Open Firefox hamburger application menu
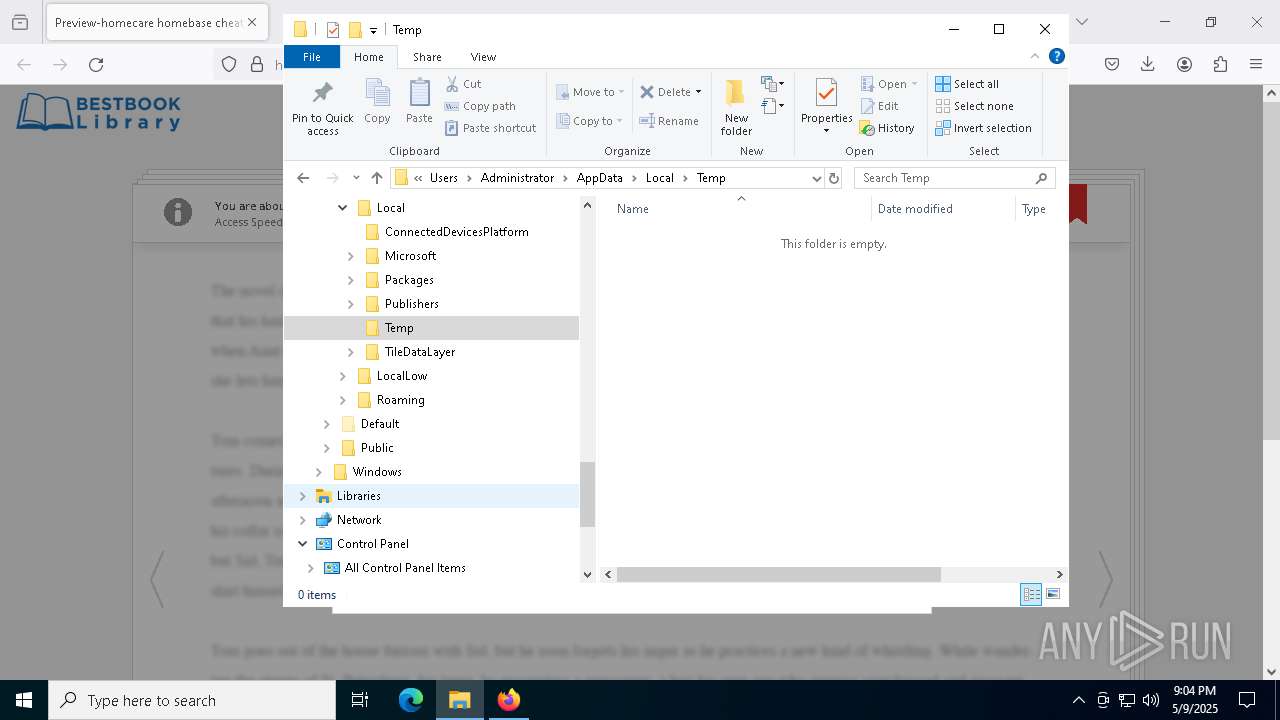The height and width of the screenshot is (720, 1280). 1256,64
